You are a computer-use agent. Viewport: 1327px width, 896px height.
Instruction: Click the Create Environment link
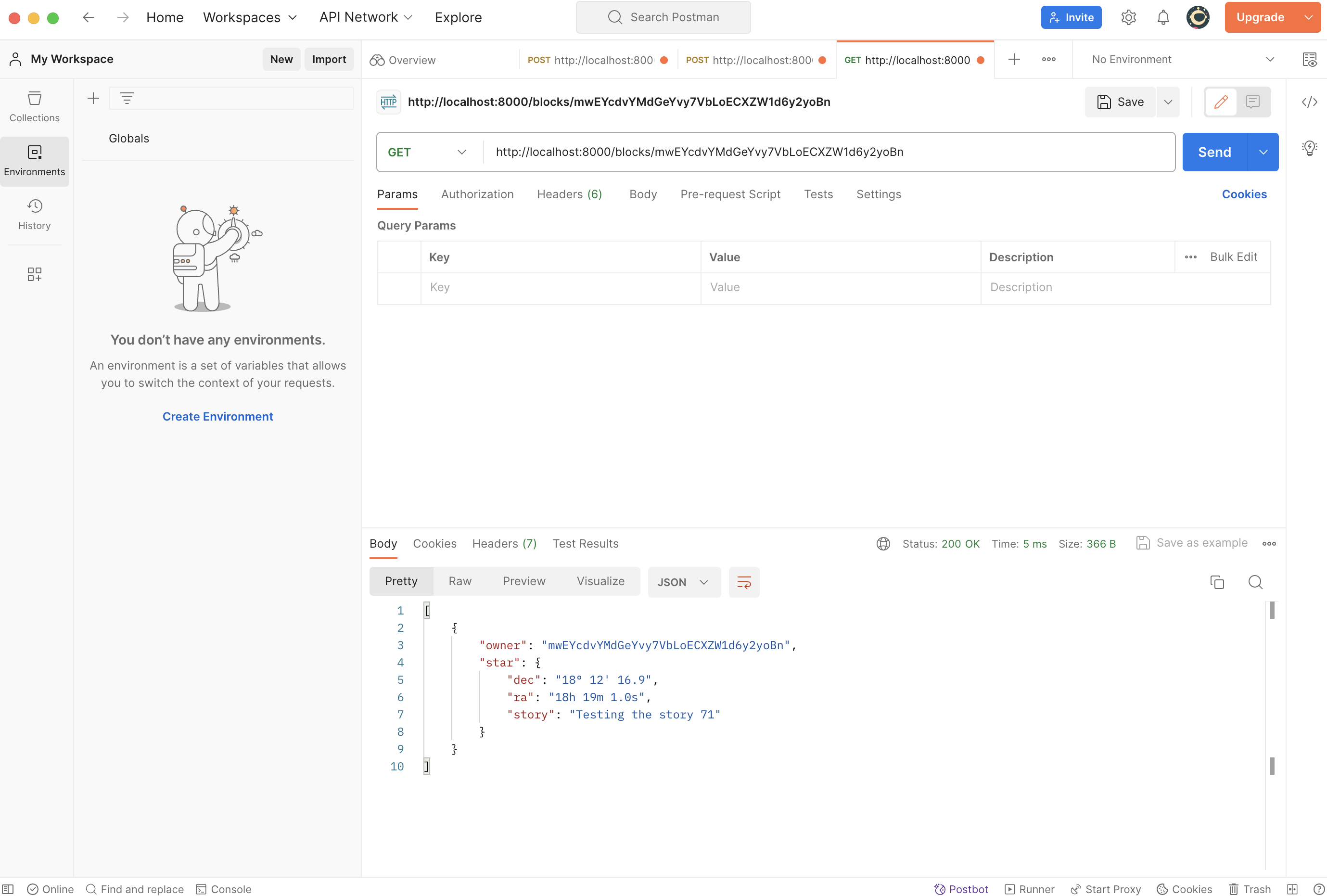click(x=217, y=416)
